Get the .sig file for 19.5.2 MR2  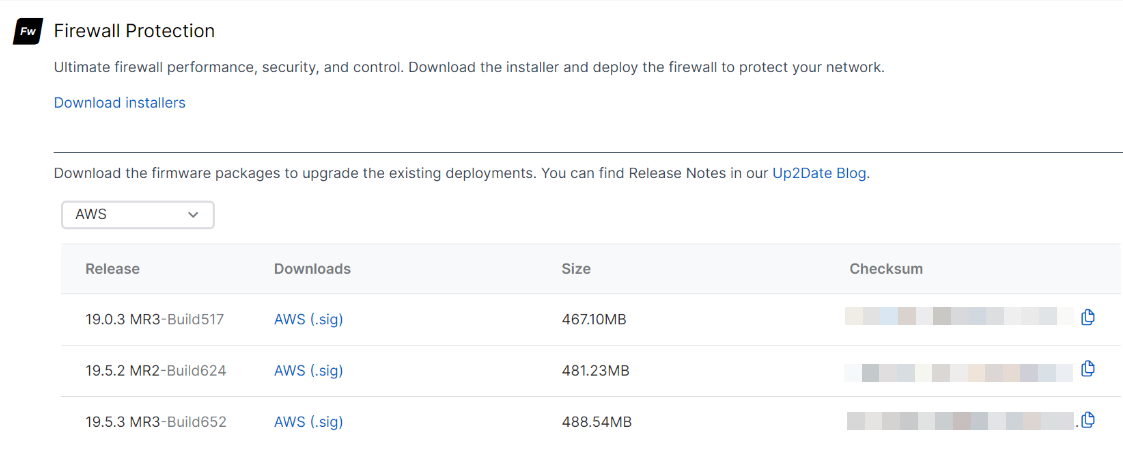tap(327, 371)
